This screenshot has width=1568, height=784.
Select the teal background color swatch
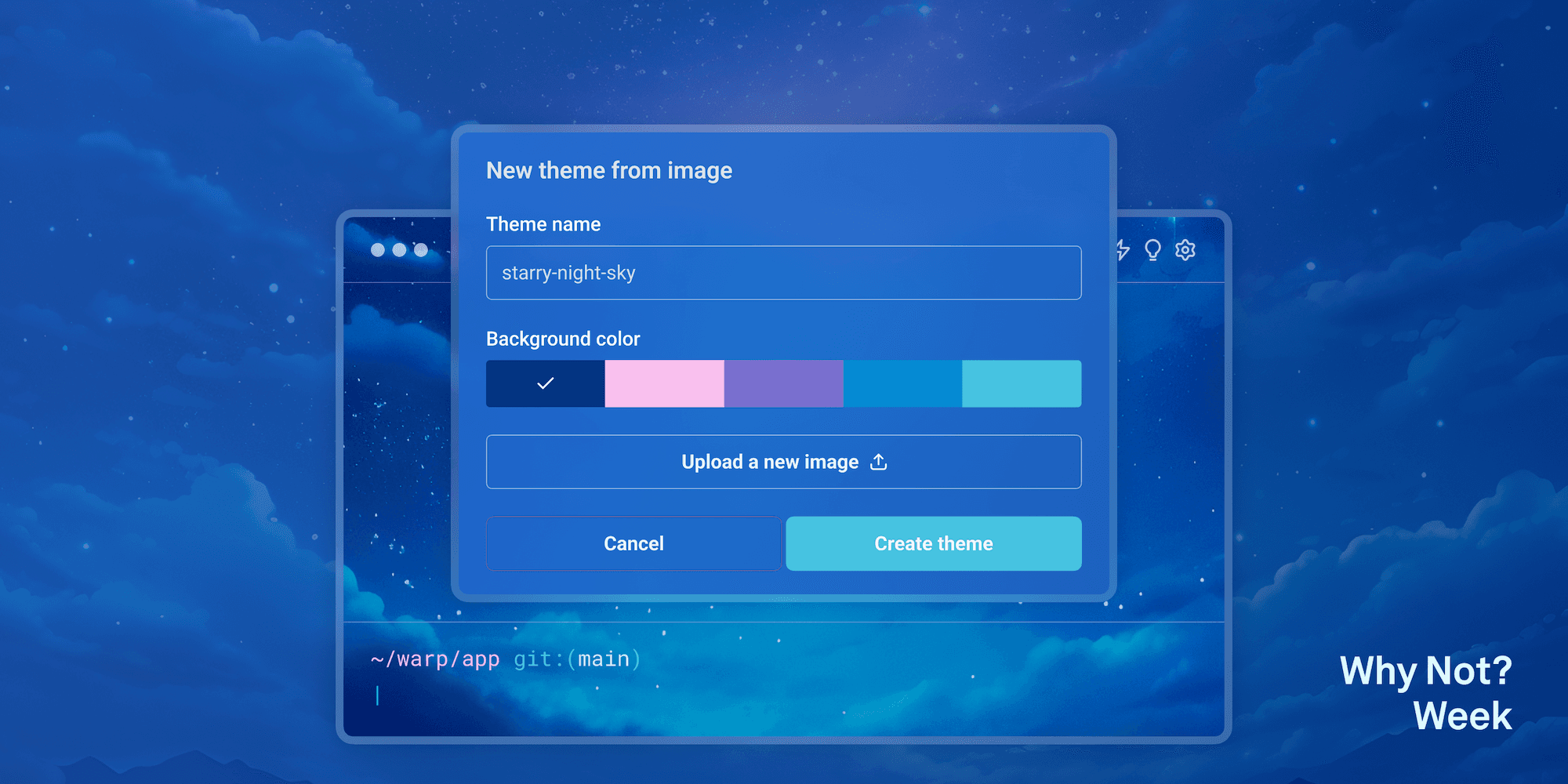click(1022, 383)
